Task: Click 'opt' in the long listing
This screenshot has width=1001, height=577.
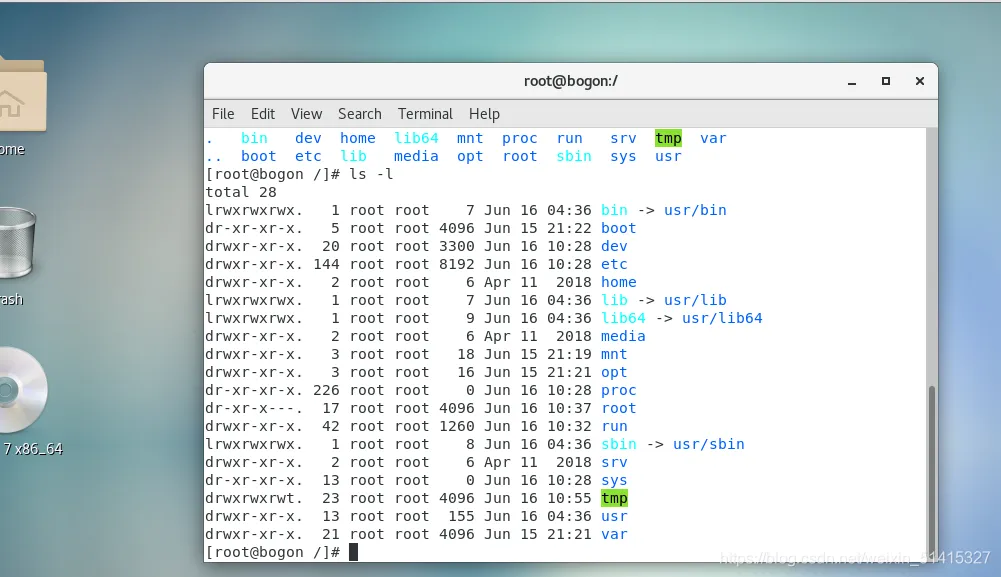Action: pyautogui.click(x=614, y=371)
